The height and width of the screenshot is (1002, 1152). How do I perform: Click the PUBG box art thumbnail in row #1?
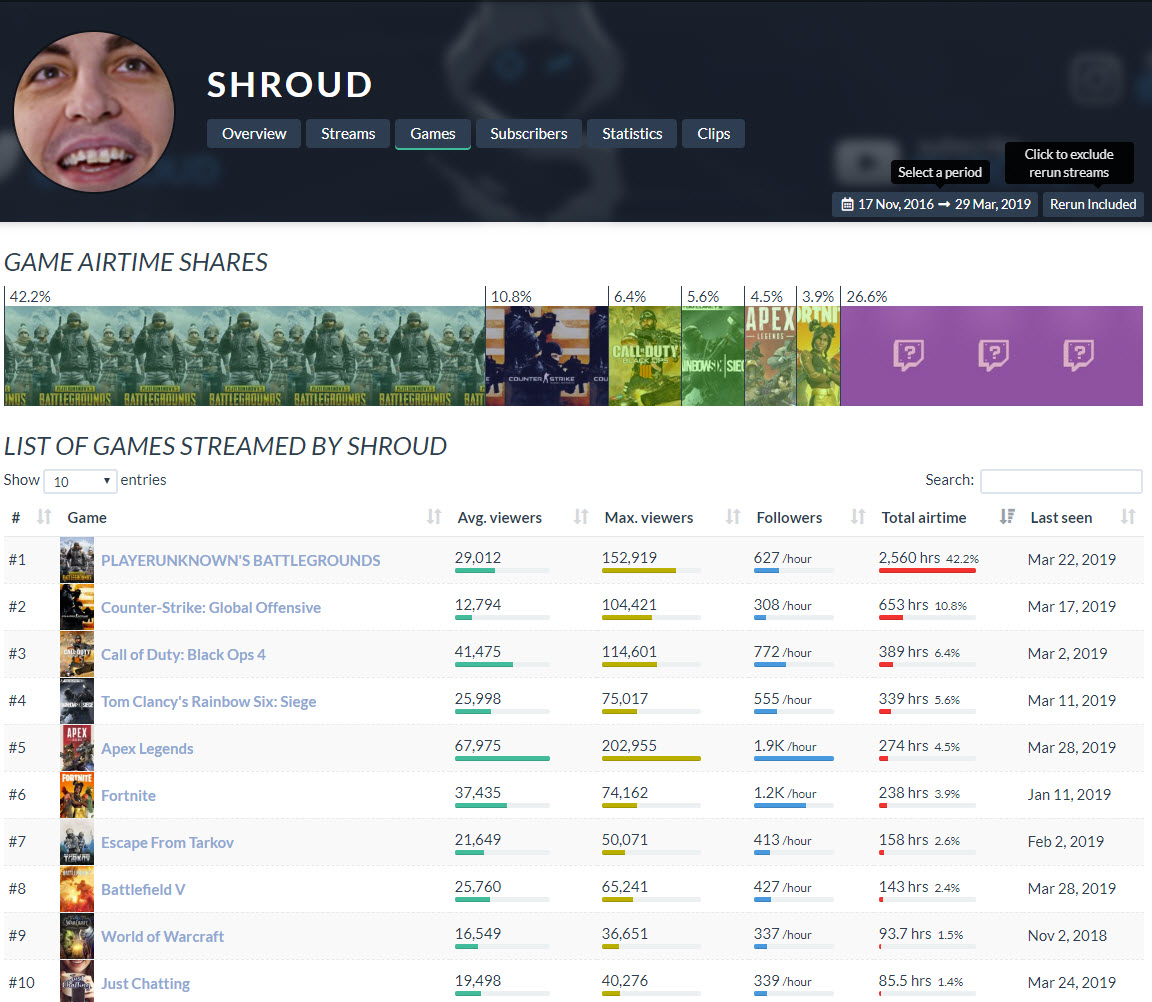(x=77, y=560)
